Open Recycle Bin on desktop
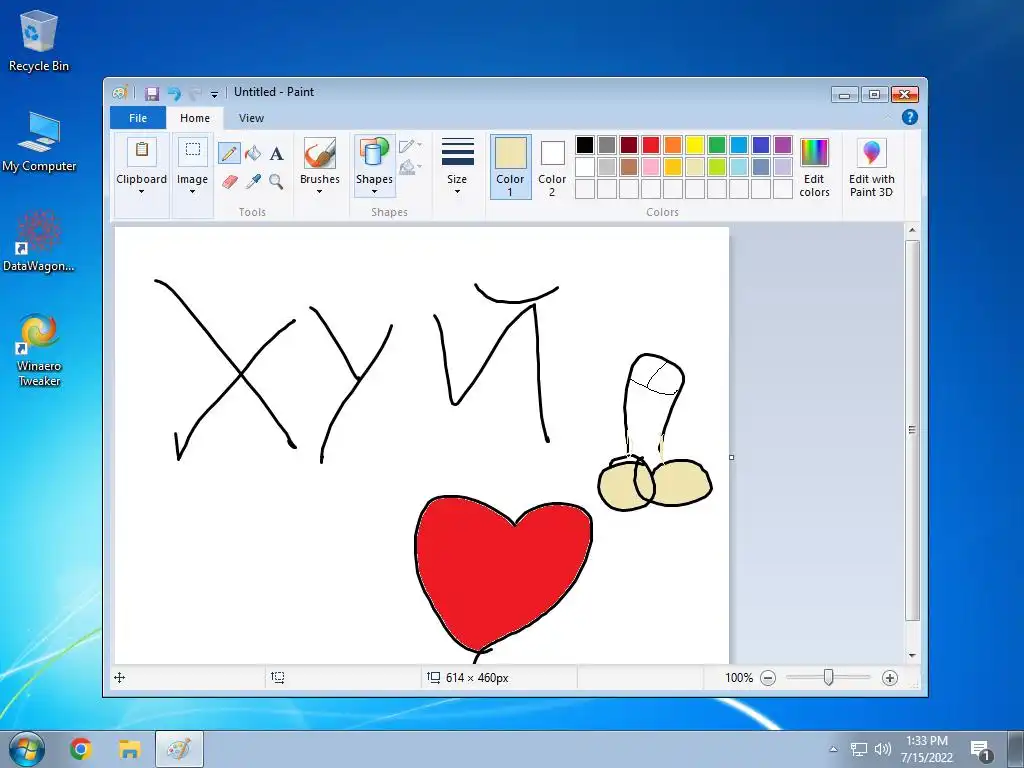 click(39, 40)
